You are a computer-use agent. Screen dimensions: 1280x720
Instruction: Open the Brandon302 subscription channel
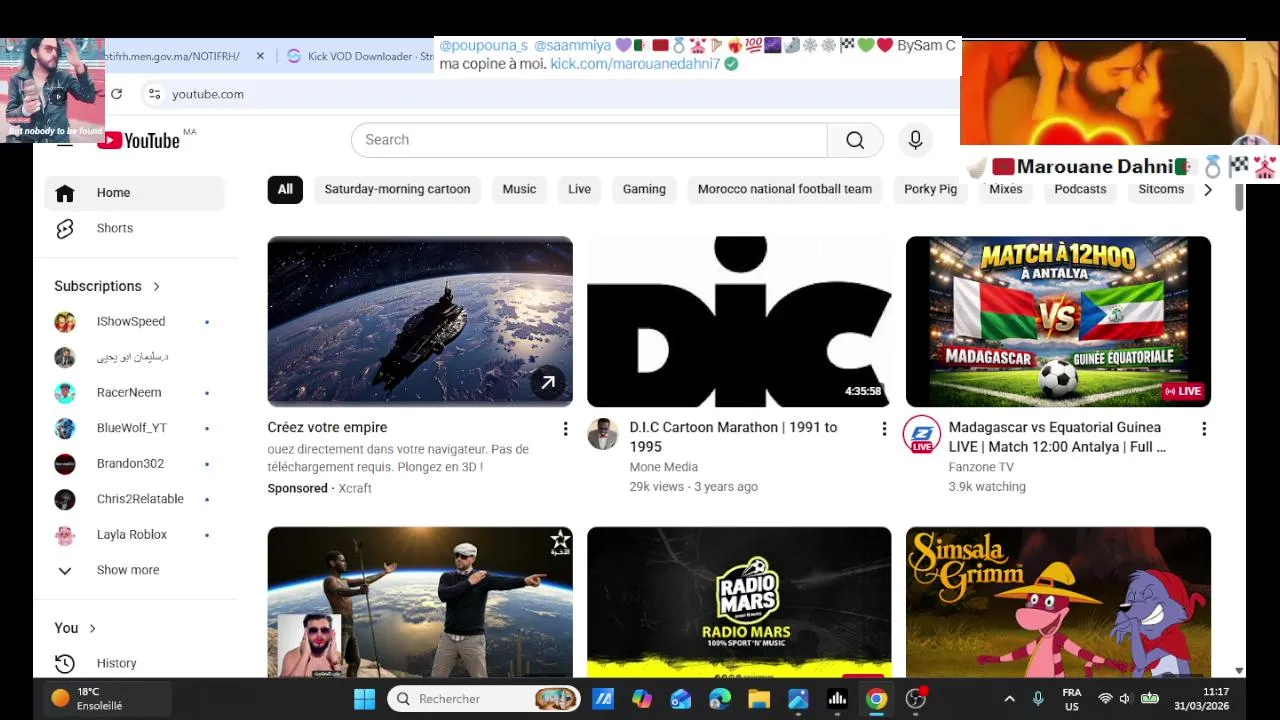click(x=134, y=464)
